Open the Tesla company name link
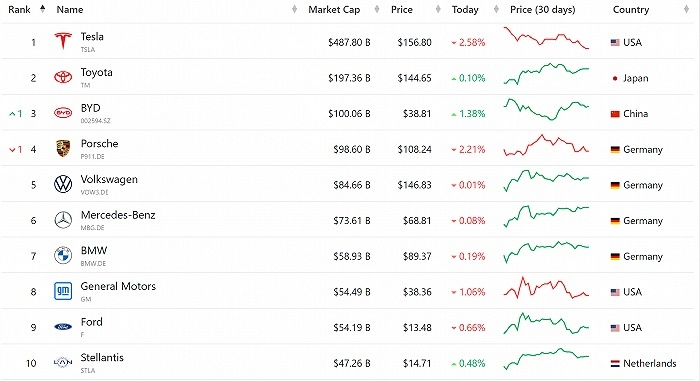Viewport: 700px width, 381px height. coord(92,37)
